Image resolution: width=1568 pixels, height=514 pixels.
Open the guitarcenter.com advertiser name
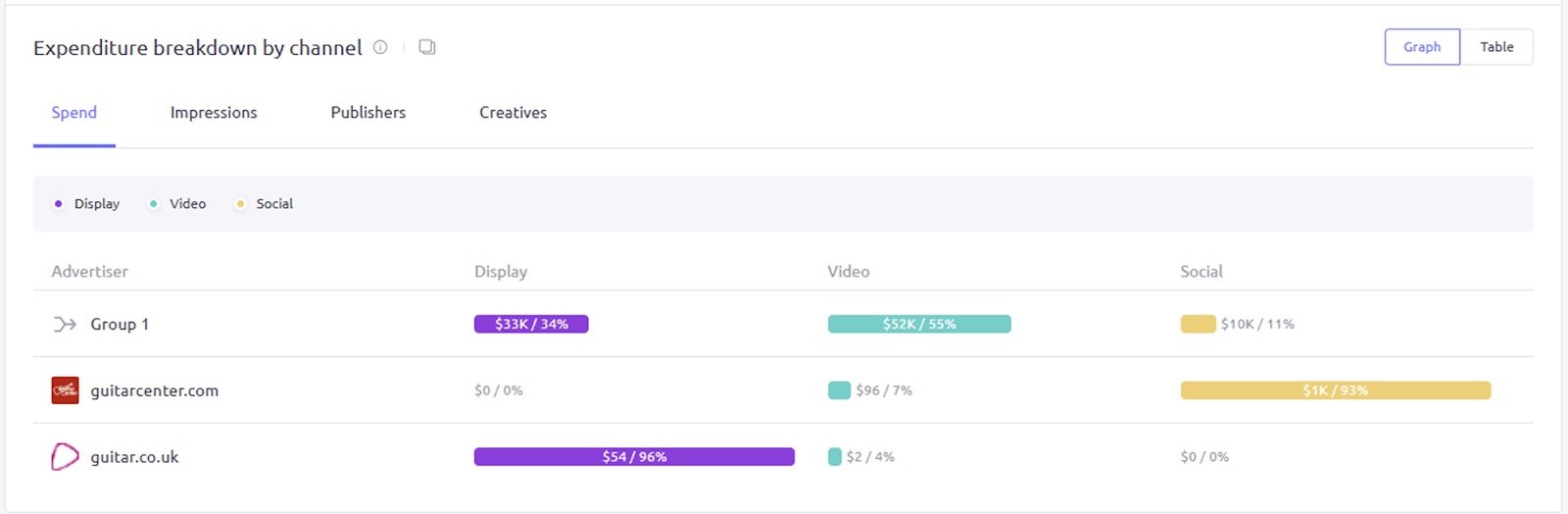coord(155,390)
